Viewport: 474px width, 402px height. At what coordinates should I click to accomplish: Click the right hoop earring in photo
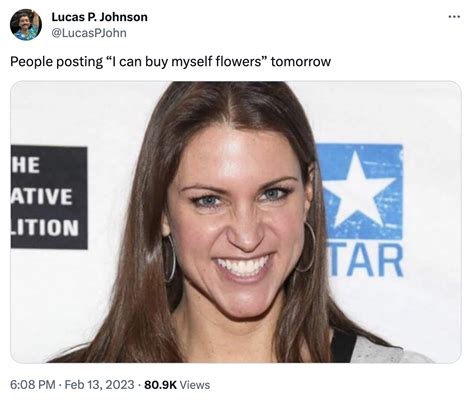[x=308, y=247]
